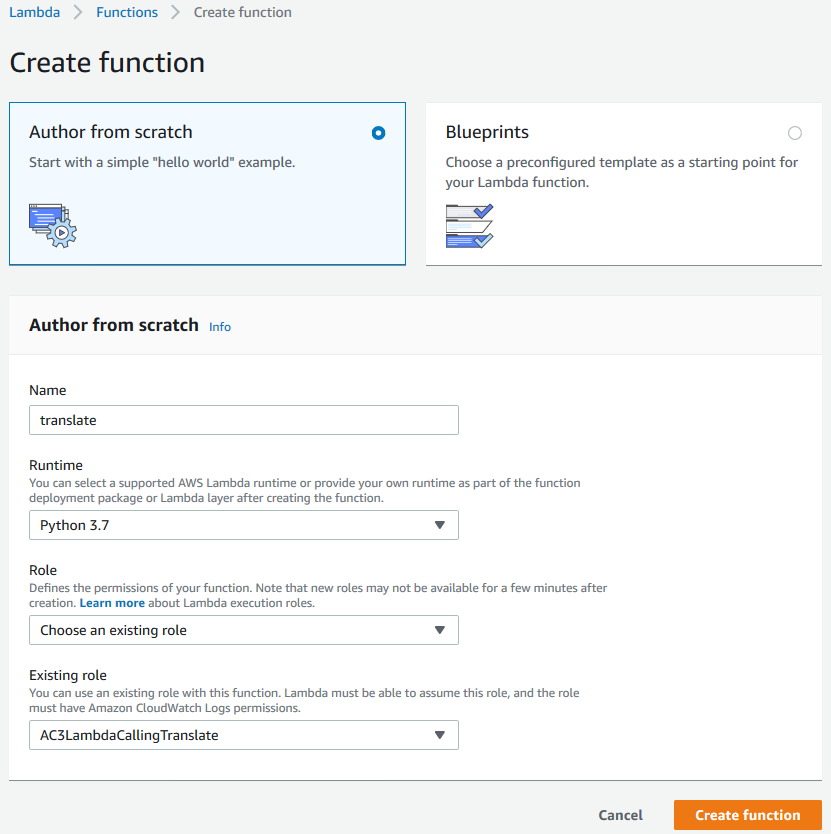The height and width of the screenshot is (834, 831).
Task: Open the AC3LambdaCallingTranslate existing role dropdown
Action: point(244,735)
